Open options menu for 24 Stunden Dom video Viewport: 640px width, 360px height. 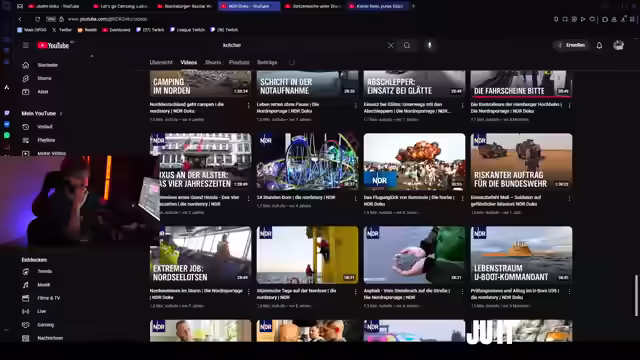(x=355, y=198)
